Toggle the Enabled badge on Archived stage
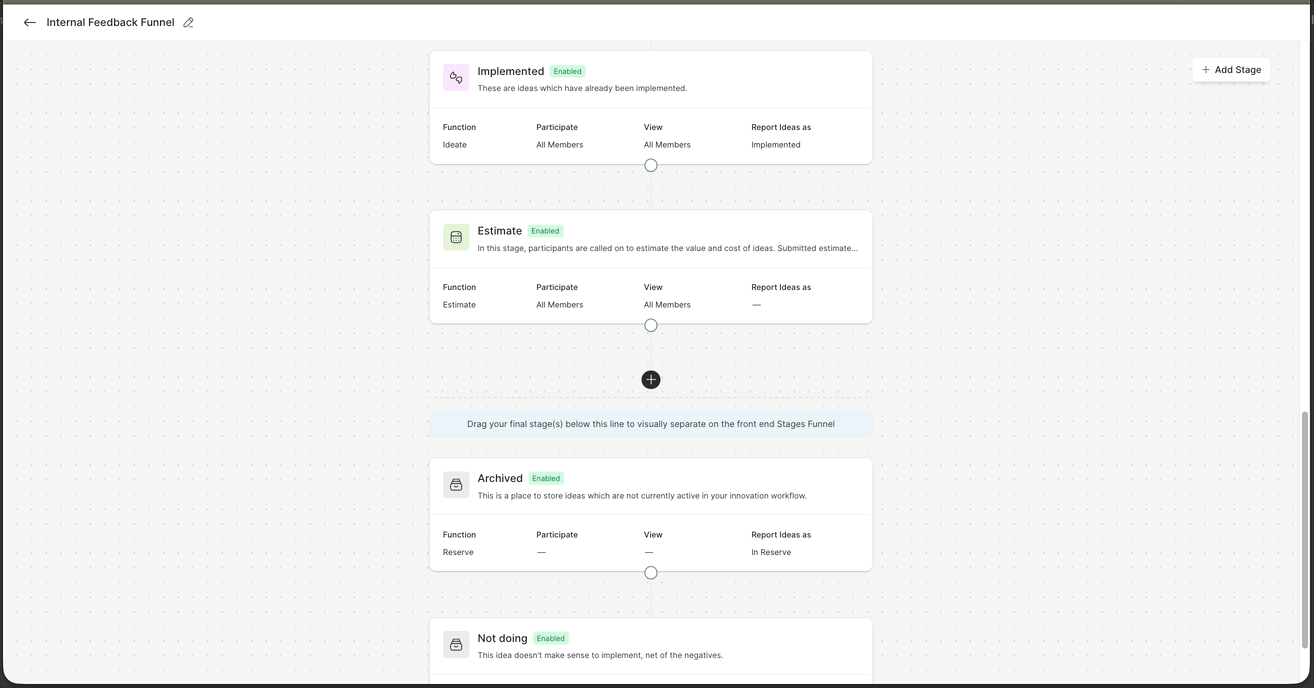Viewport: 1314px width, 688px height. [x=546, y=479]
